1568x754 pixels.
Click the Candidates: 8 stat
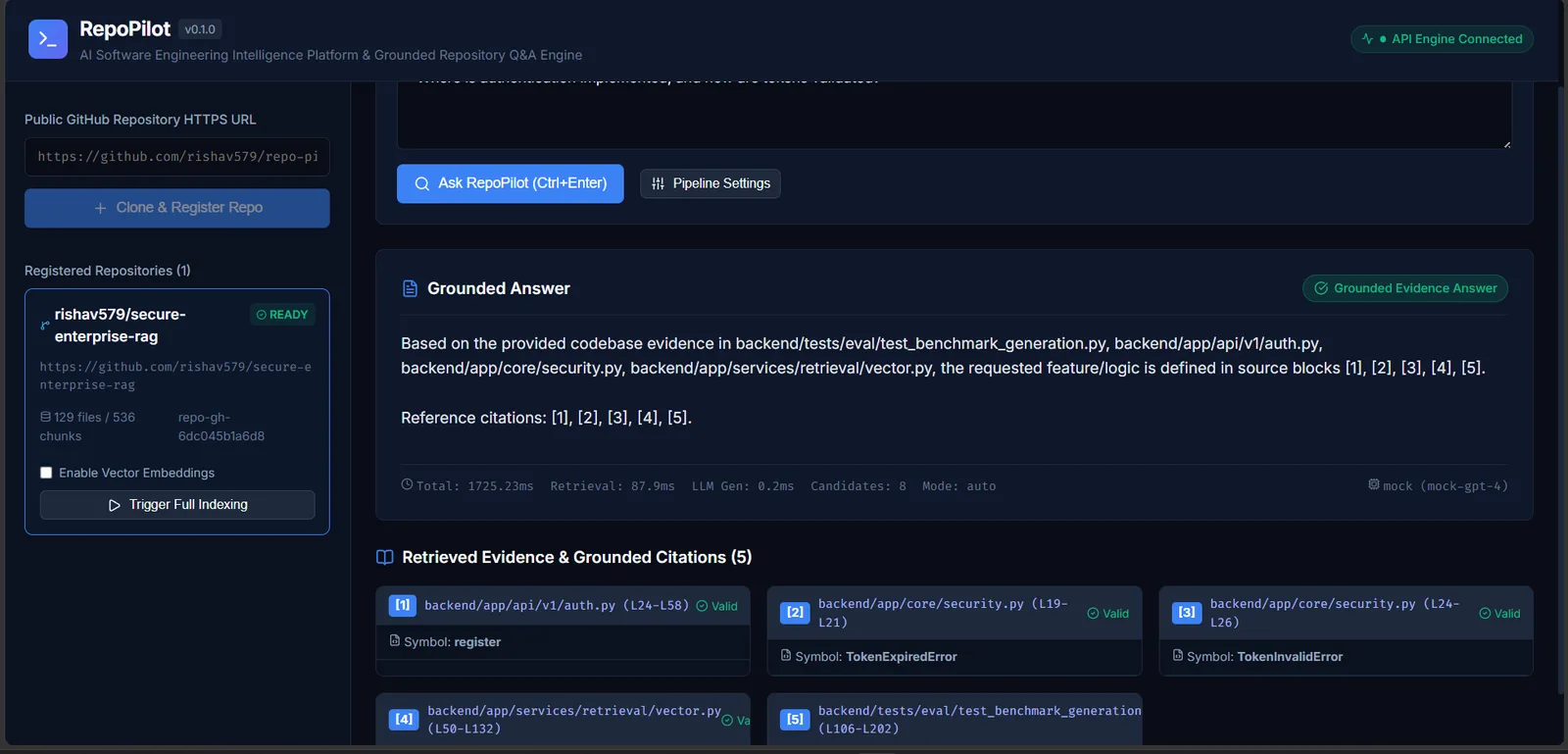click(858, 486)
